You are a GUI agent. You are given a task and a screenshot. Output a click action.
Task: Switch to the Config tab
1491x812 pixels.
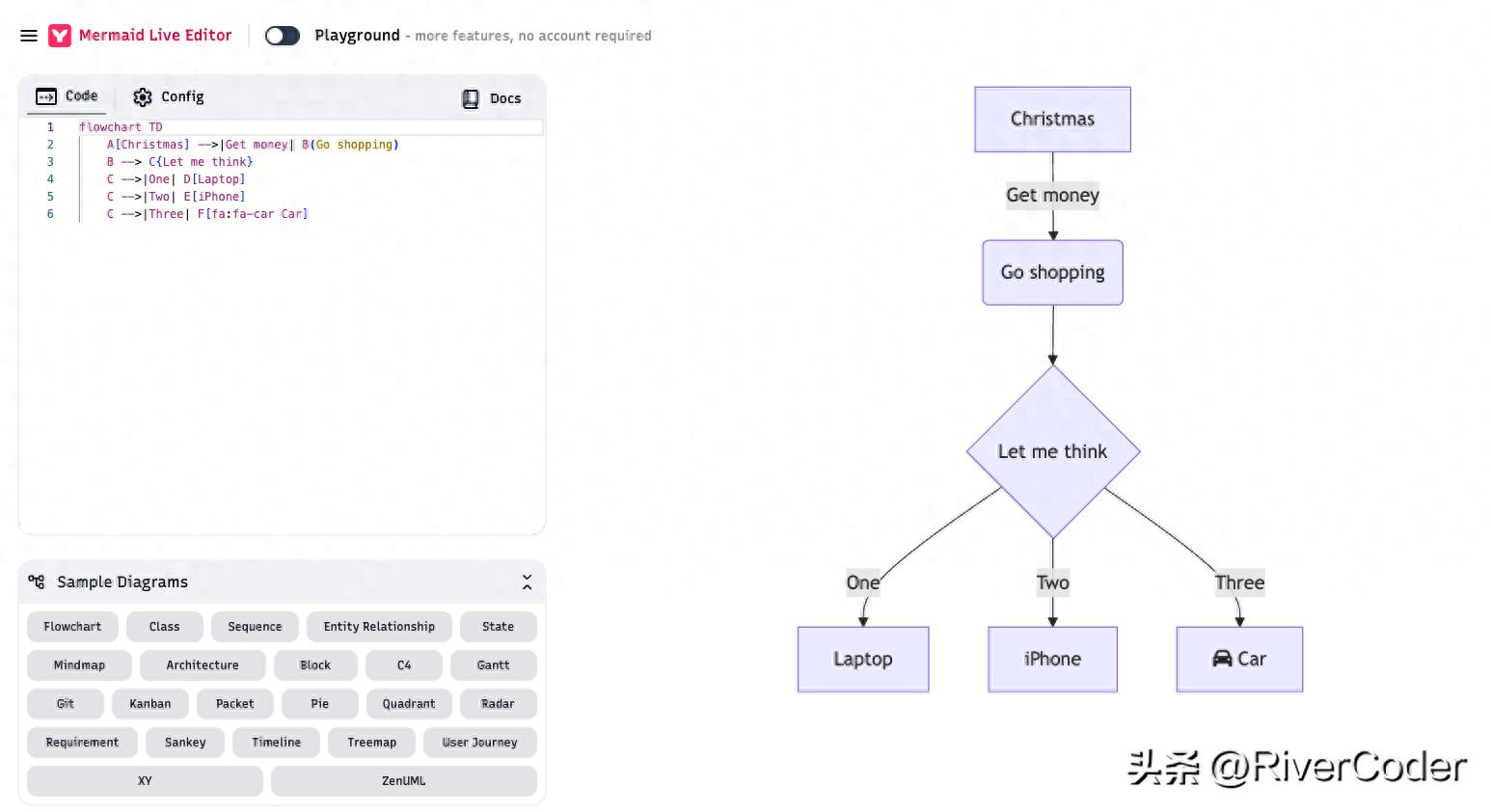(169, 97)
